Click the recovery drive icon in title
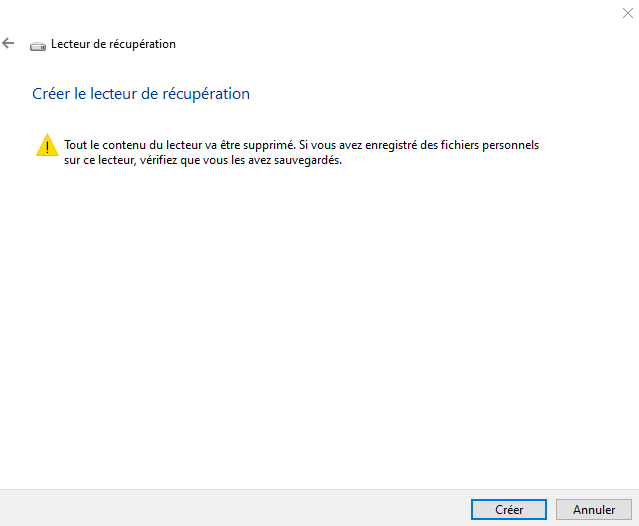The image size is (639, 526). pyautogui.click(x=38, y=46)
